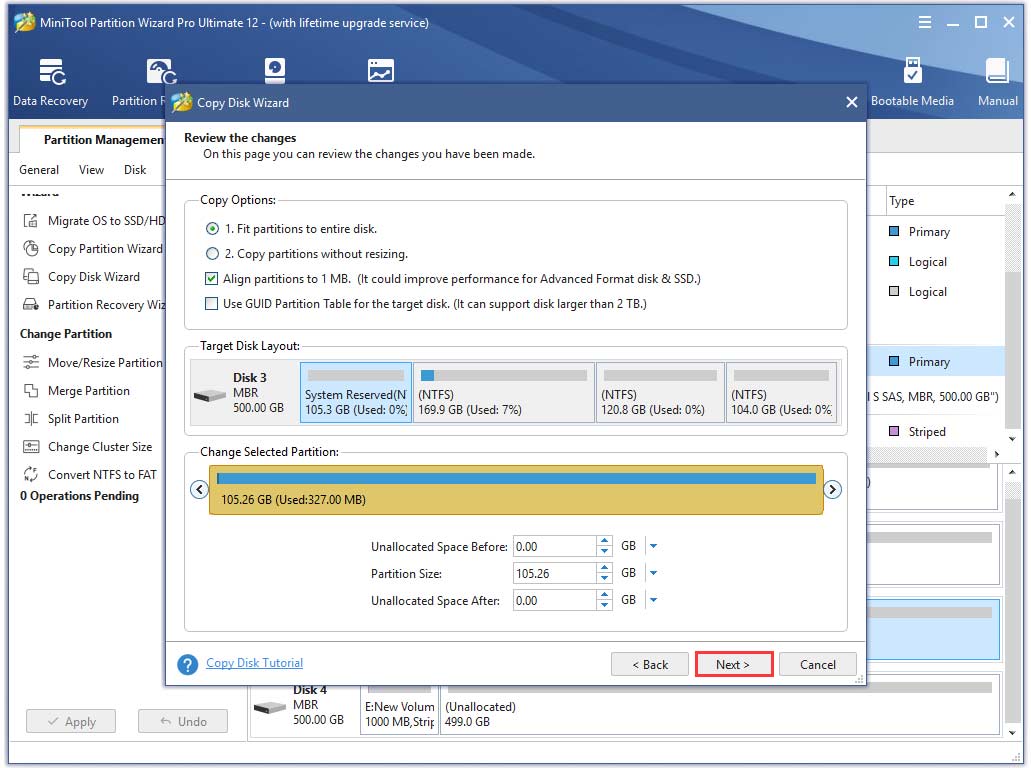The width and height of the screenshot is (1031, 768).
Task: Click the Undo button
Action: (183, 721)
